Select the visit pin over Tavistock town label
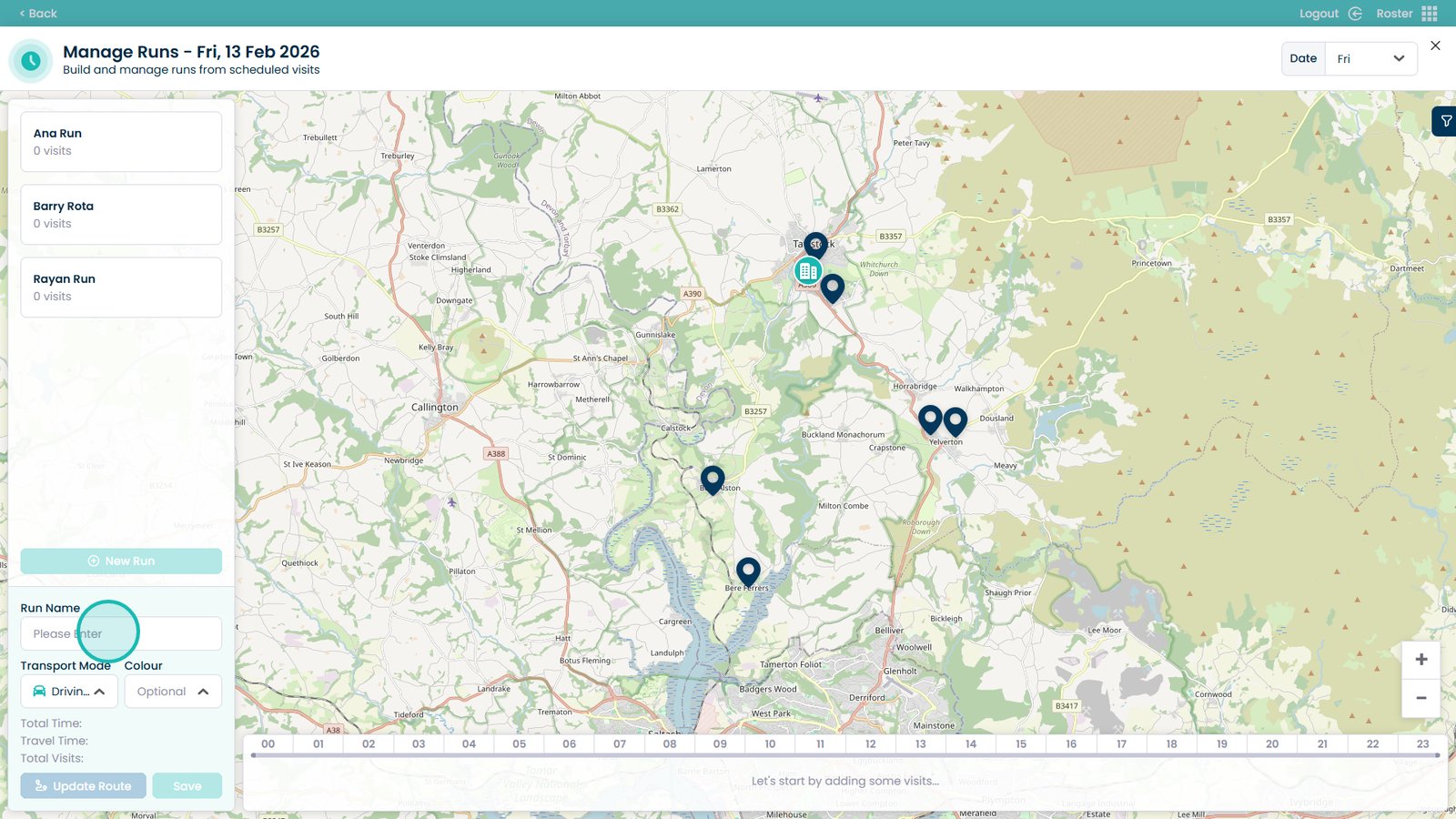This screenshot has height=819, width=1456. click(x=816, y=245)
